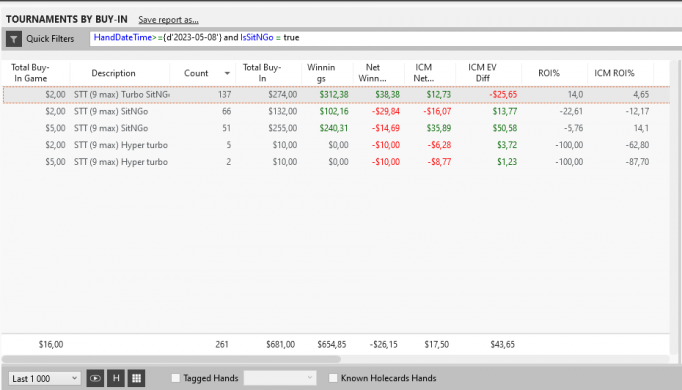Click the eye view icon button
Image resolution: width=682 pixels, height=390 pixels.
[x=95, y=378]
